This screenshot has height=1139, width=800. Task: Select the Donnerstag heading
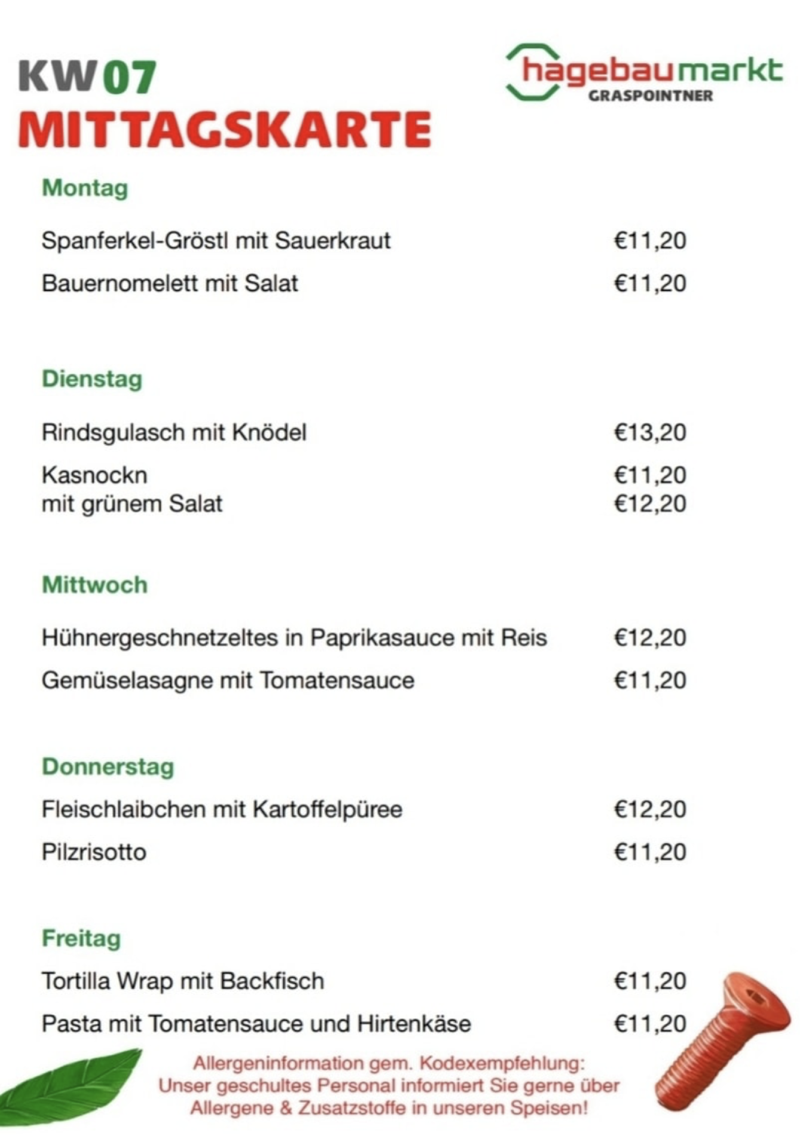[108, 767]
